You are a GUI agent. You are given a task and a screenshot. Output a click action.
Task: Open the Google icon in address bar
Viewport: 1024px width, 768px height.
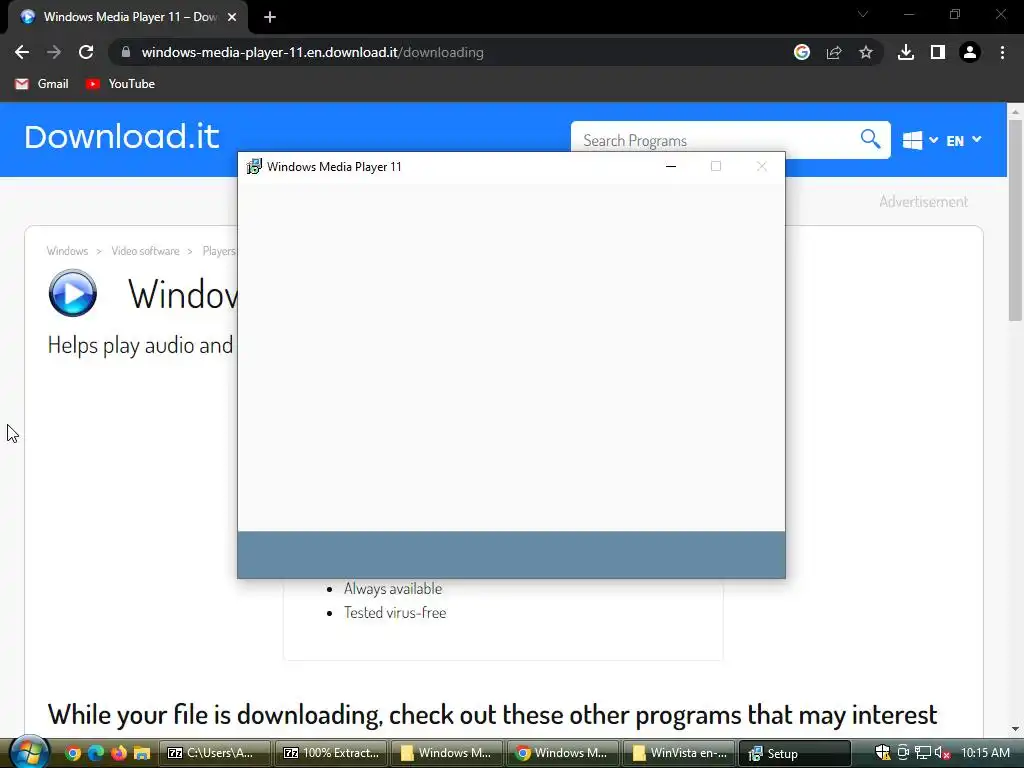click(802, 52)
